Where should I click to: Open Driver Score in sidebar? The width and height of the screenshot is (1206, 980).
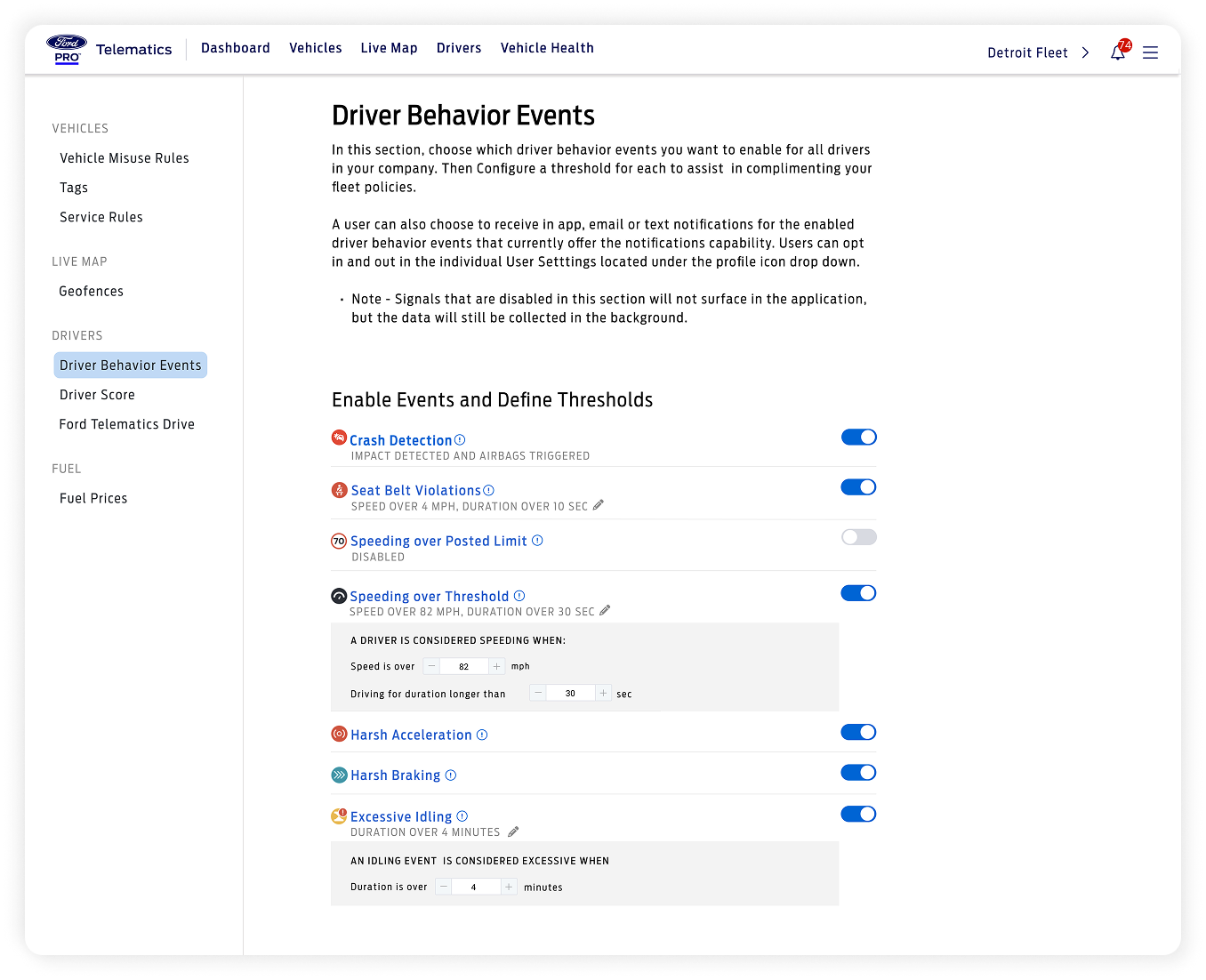pyautogui.click(x=97, y=395)
